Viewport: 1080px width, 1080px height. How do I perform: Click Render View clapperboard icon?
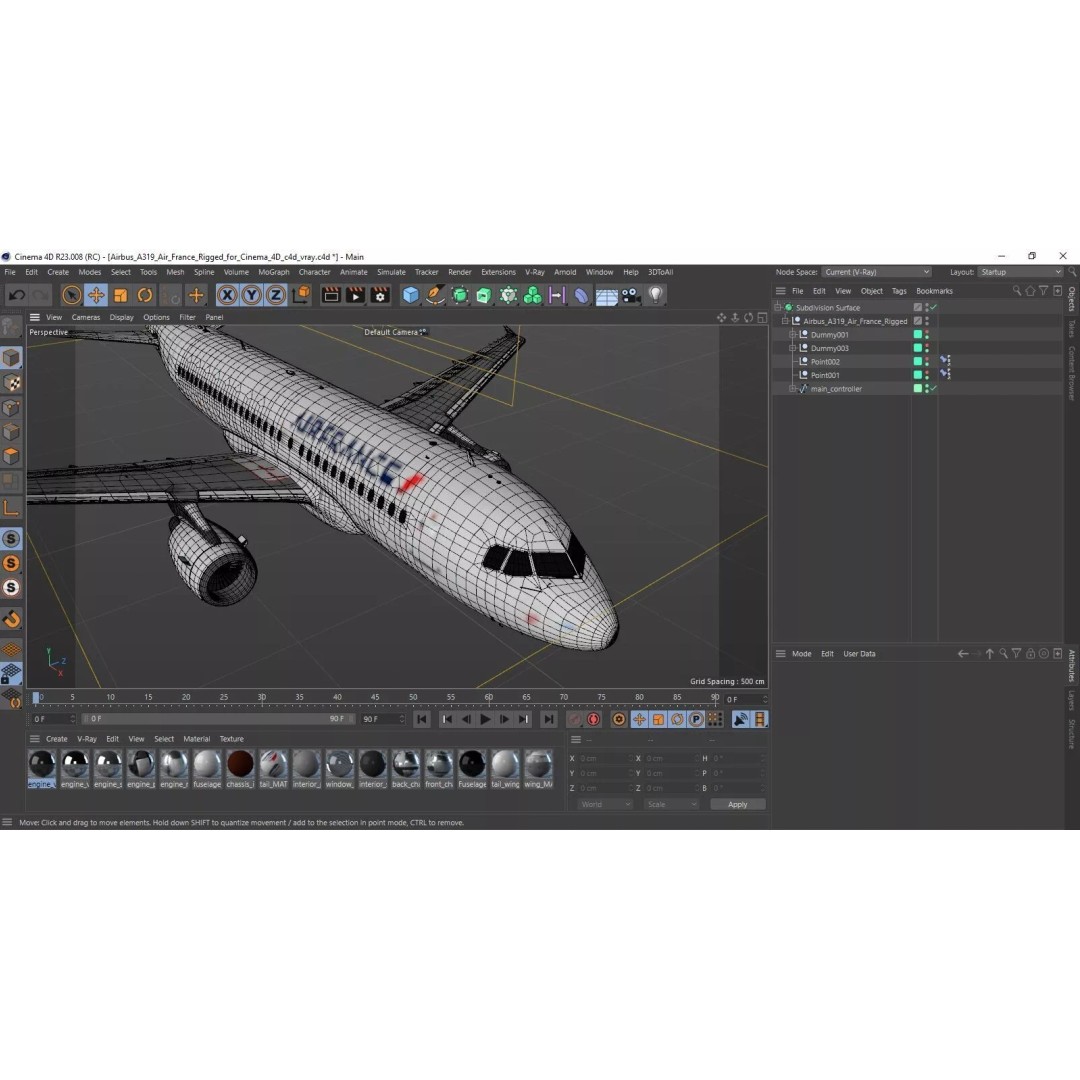click(331, 295)
